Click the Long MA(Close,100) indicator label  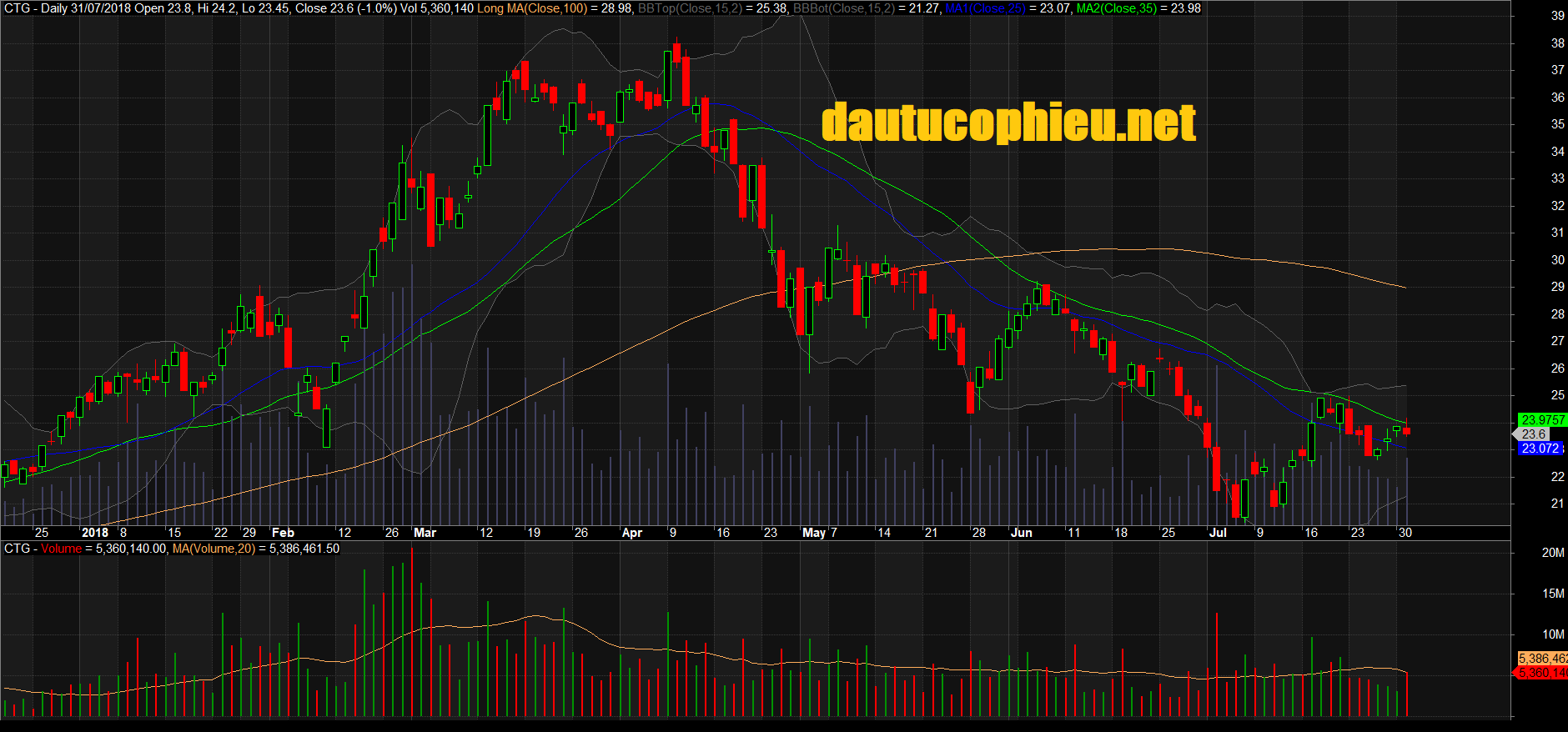pyautogui.click(x=531, y=8)
